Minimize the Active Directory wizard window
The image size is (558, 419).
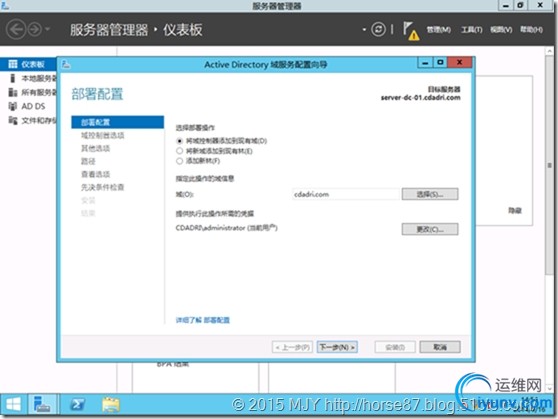click(425, 63)
